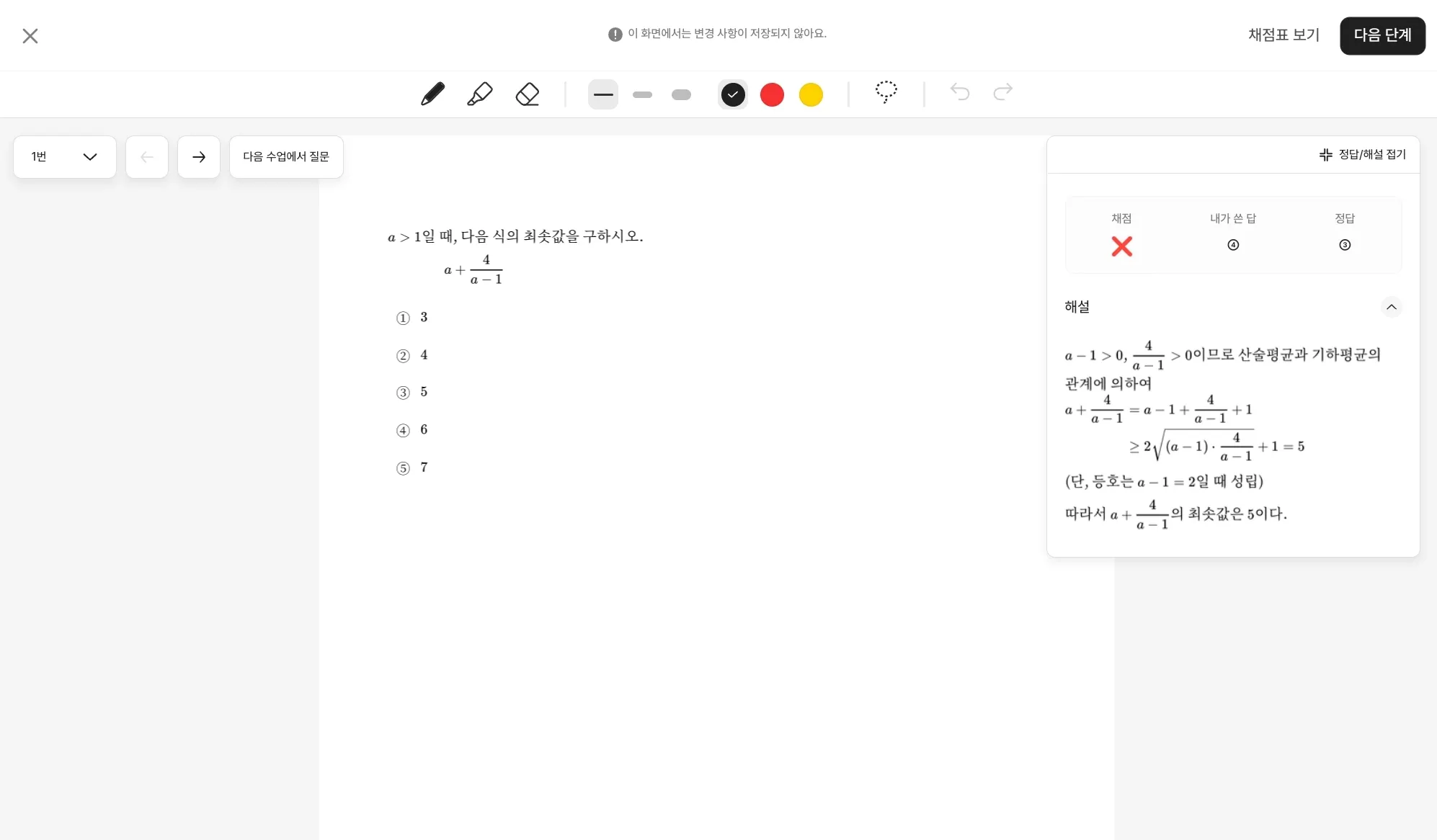1437x840 pixels.
Task: Click the undo arrow
Action: point(960,92)
